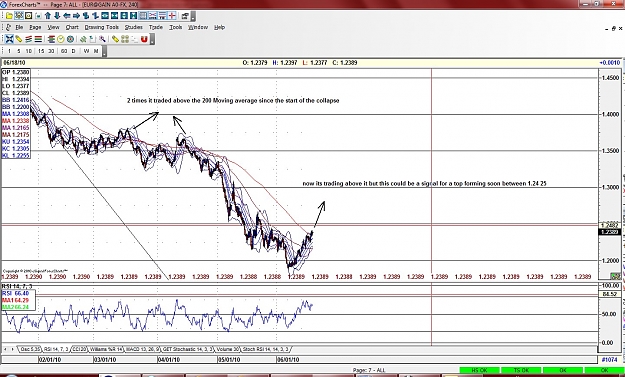Click the green arrows icon in drawing toolbar
Screen dimensions: 625x377
[83, 39]
